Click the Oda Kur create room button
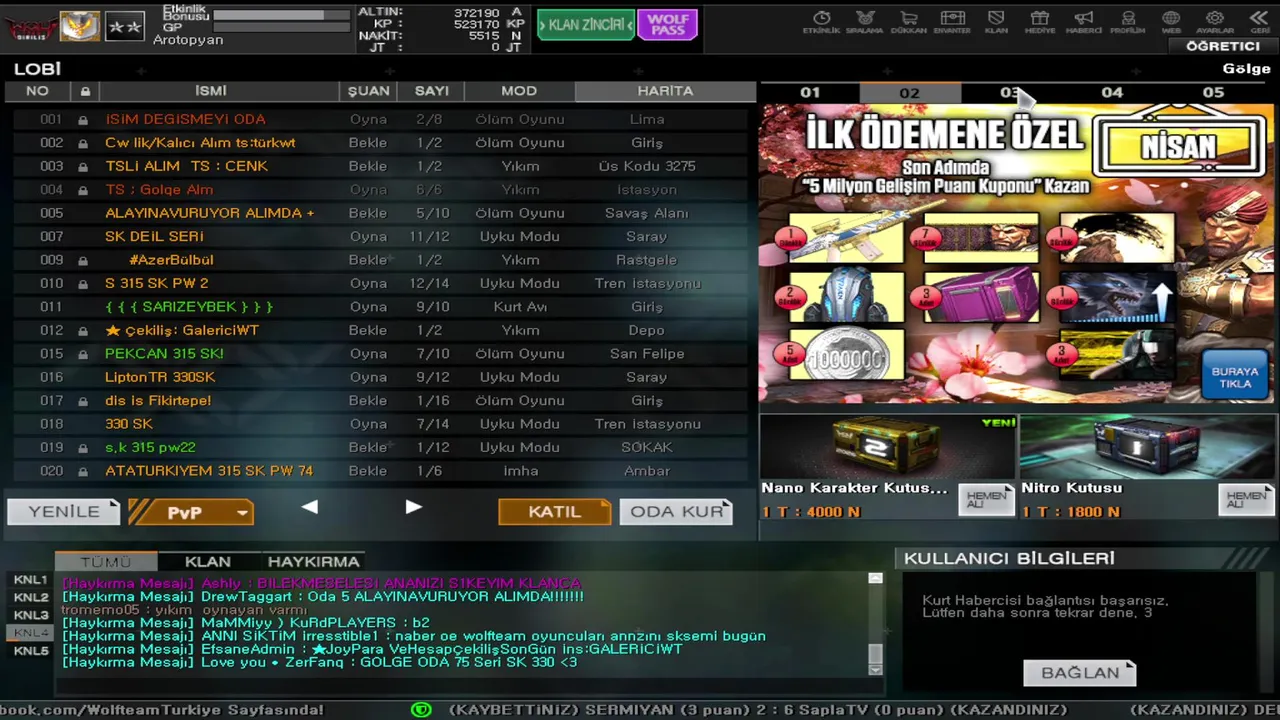Image resolution: width=1280 pixels, height=720 pixels. pos(676,511)
